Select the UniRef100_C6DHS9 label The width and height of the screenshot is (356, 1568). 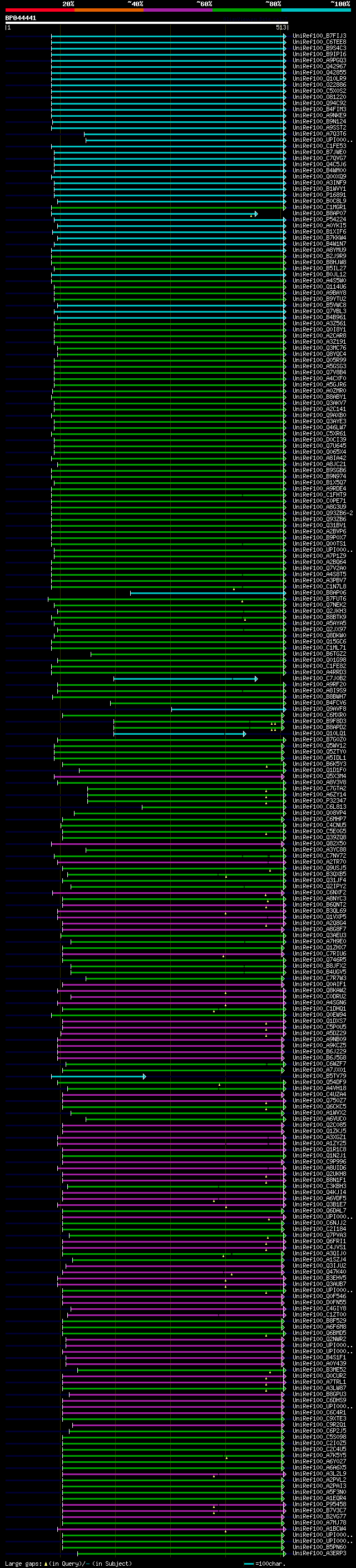tap(319, 1401)
